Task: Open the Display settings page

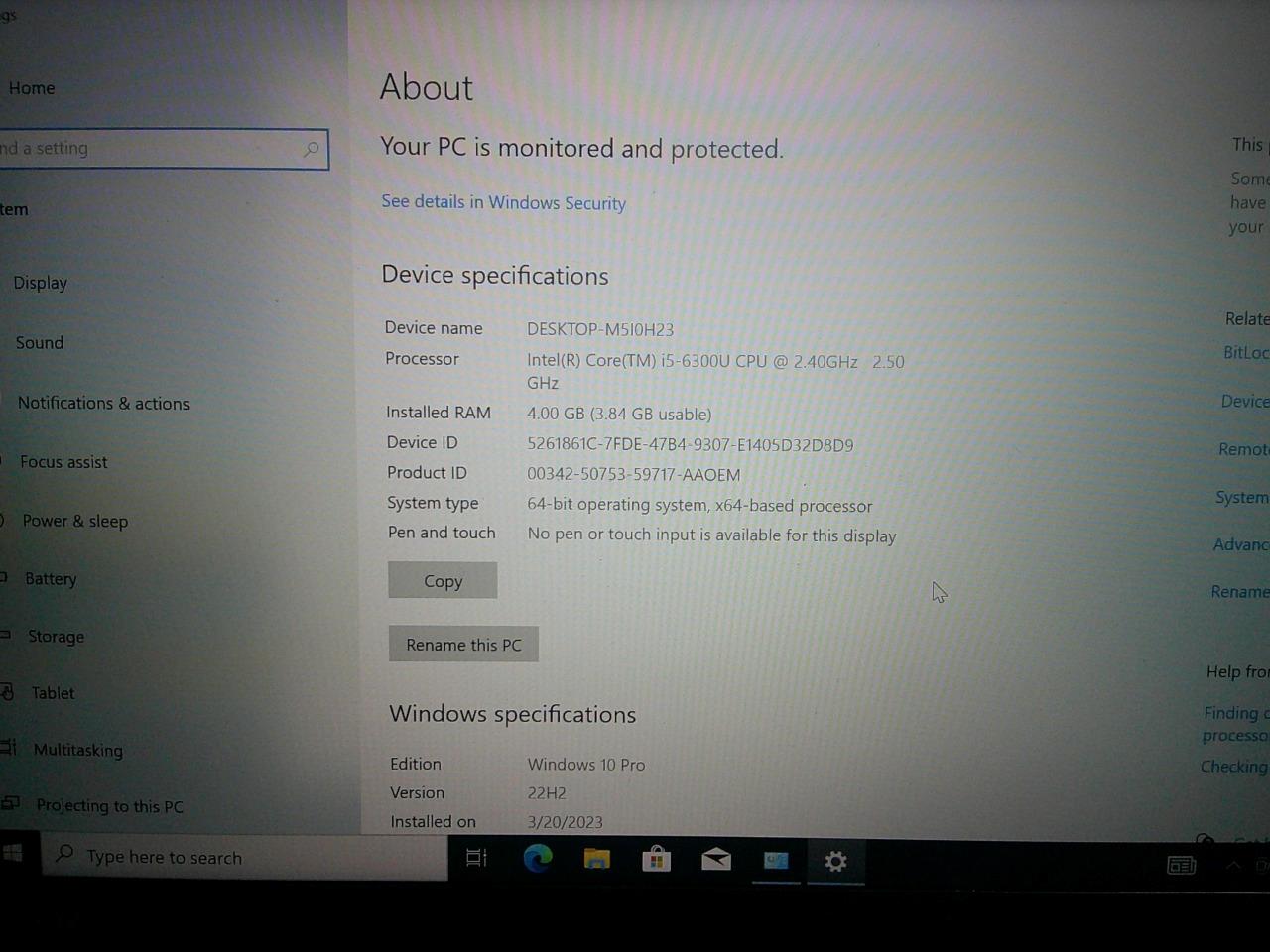Action: pyautogui.click(x=40, y=283)
